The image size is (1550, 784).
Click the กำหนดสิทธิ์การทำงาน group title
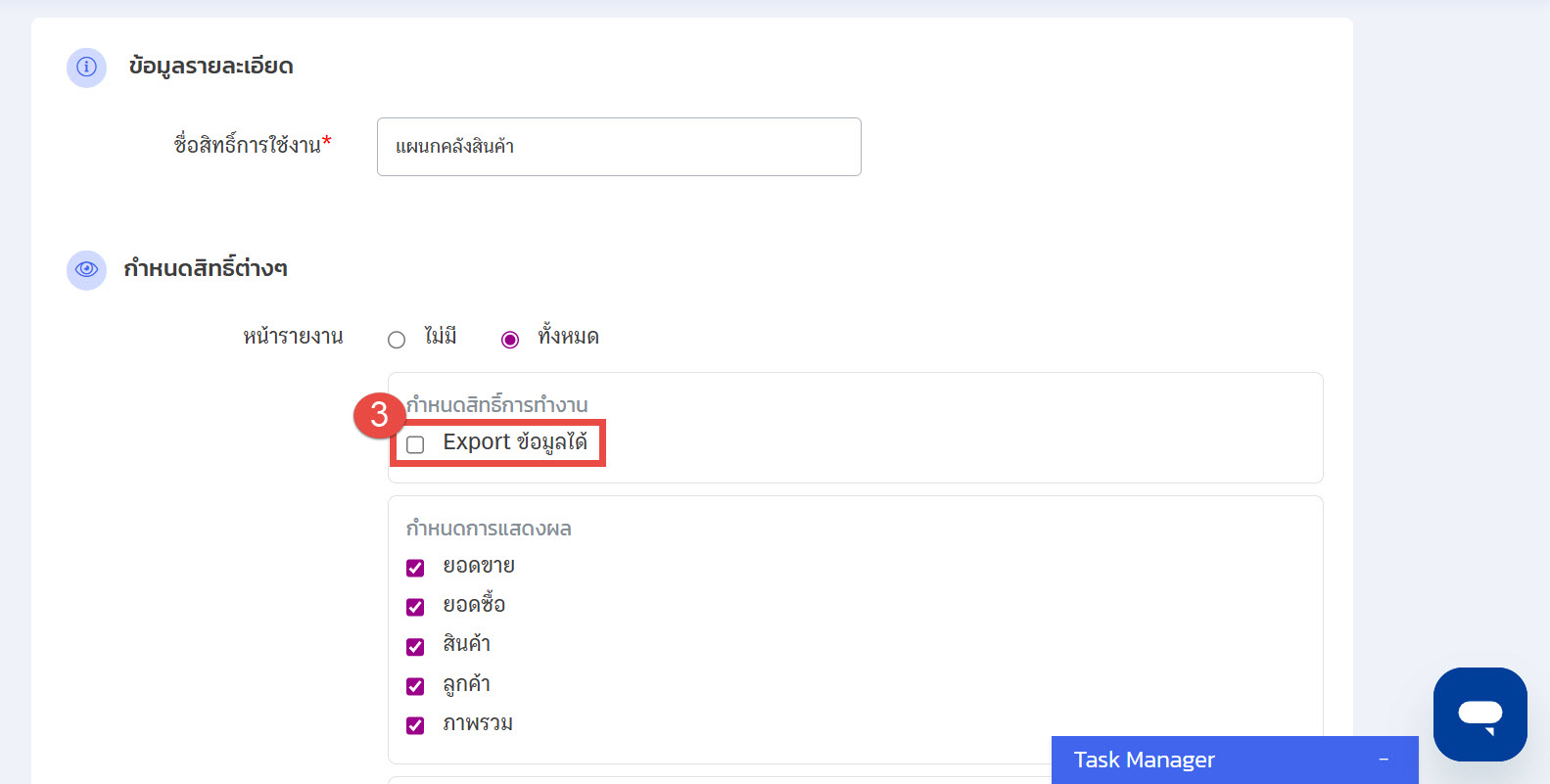[x=497, y=404]
